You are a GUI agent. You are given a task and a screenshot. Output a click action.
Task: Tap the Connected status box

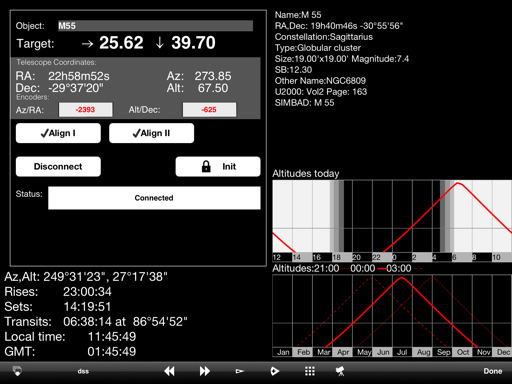click(x=154, y=198)
